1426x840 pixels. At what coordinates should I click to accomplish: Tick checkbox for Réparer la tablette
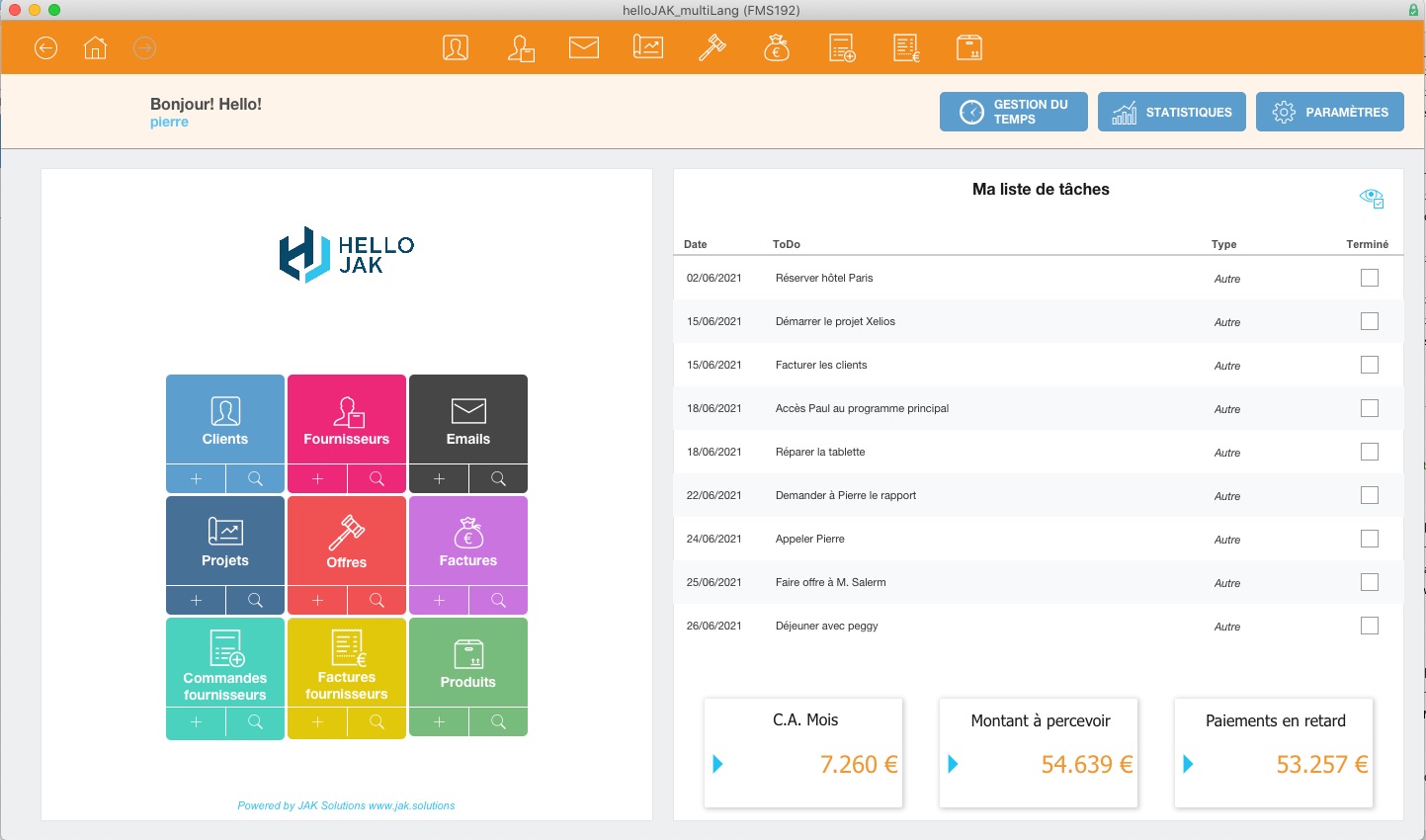click(x=1370, y=452)
